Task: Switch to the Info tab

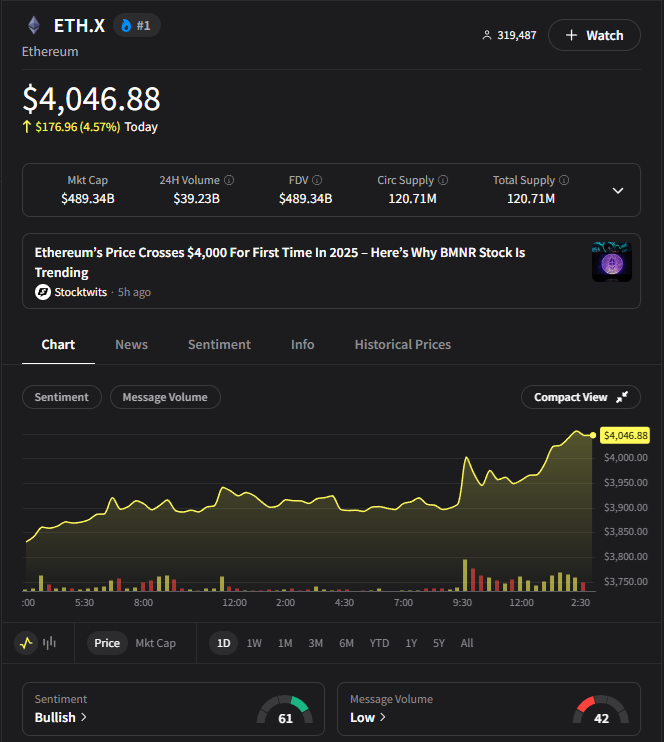Action: tap(302, 344)
